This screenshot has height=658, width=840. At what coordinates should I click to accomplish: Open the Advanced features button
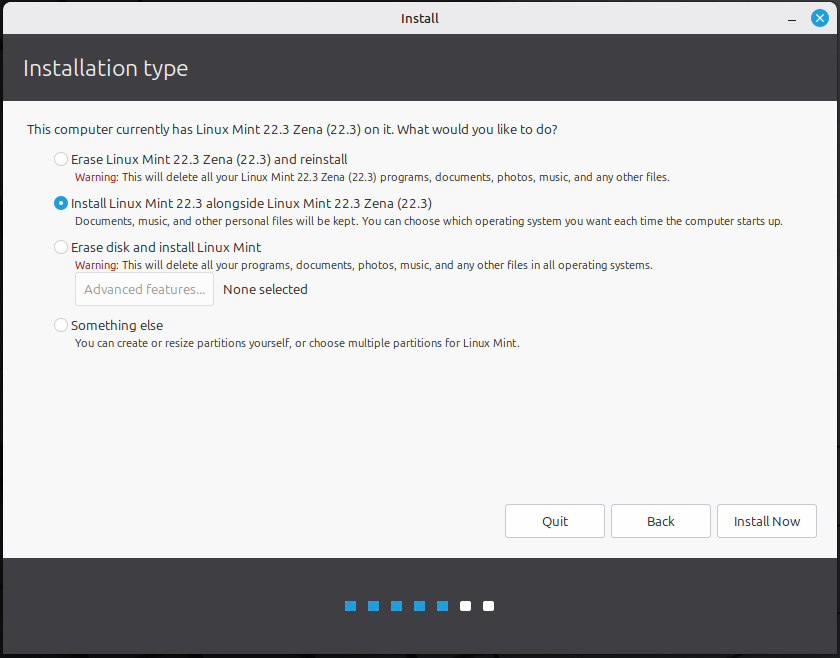point(145,289)
